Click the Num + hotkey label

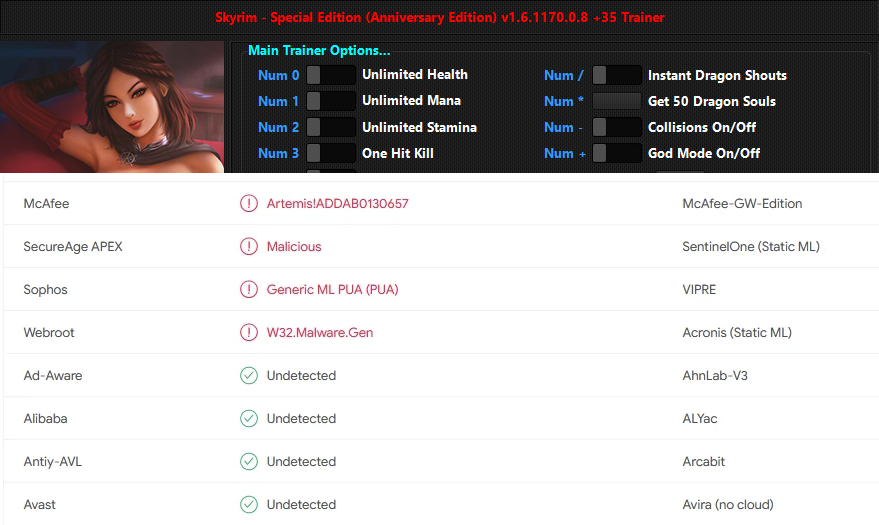click(565, 153)
